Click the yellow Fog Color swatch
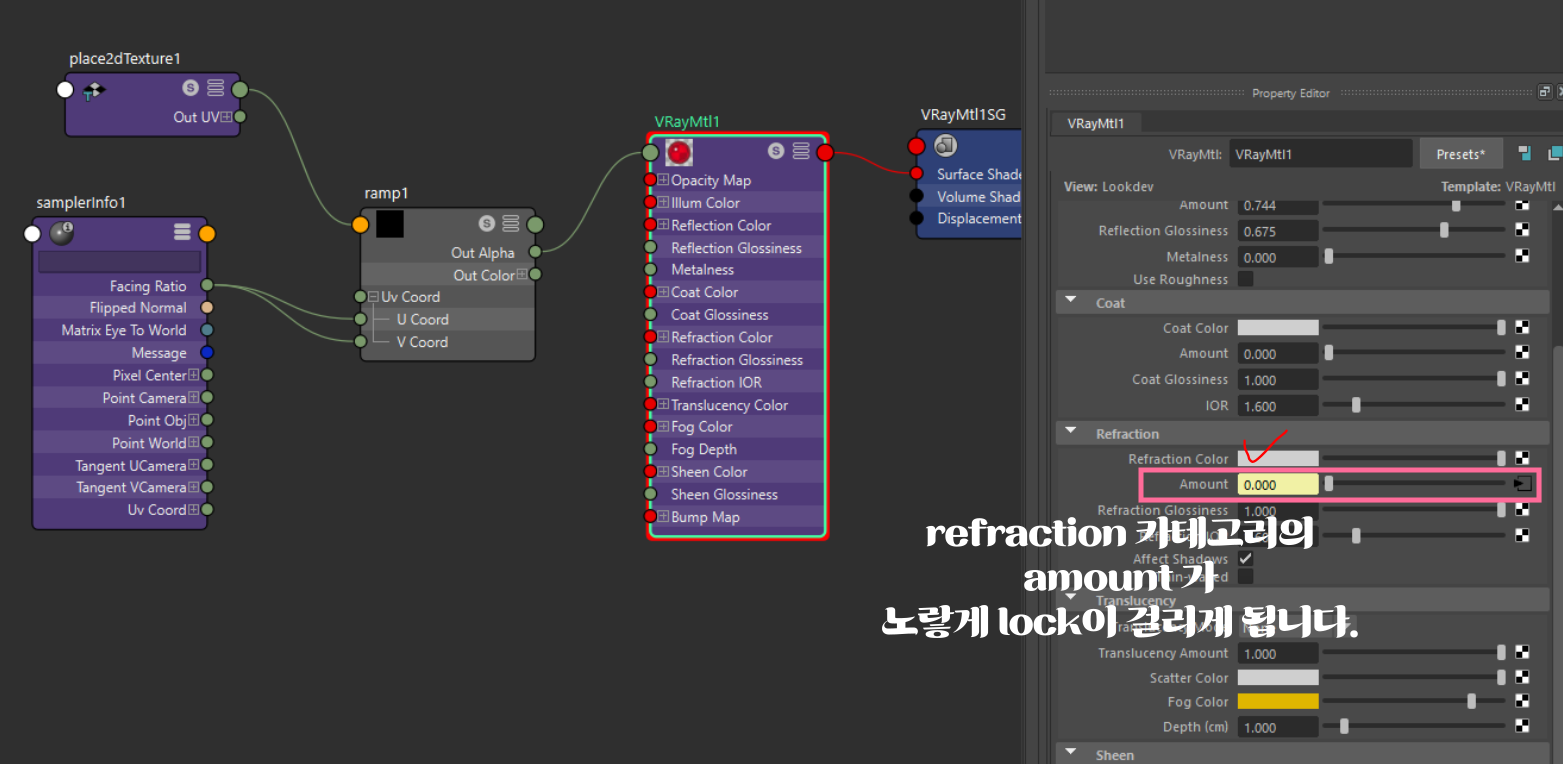The width and height of the screenshot is (1563, 764). pyautogui.click(x=1278, y=702)
